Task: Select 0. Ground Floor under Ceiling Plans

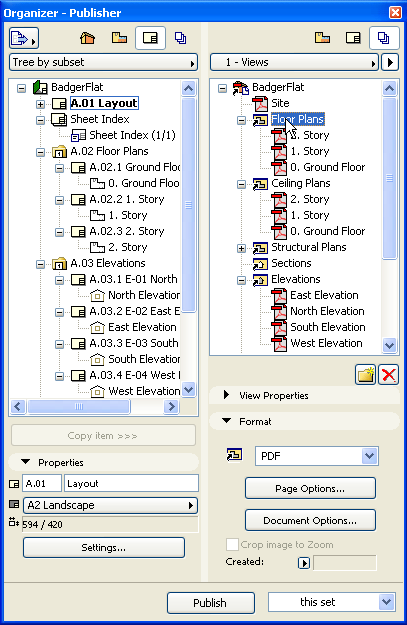Action: pyautogui.click(x=327, y=231)
